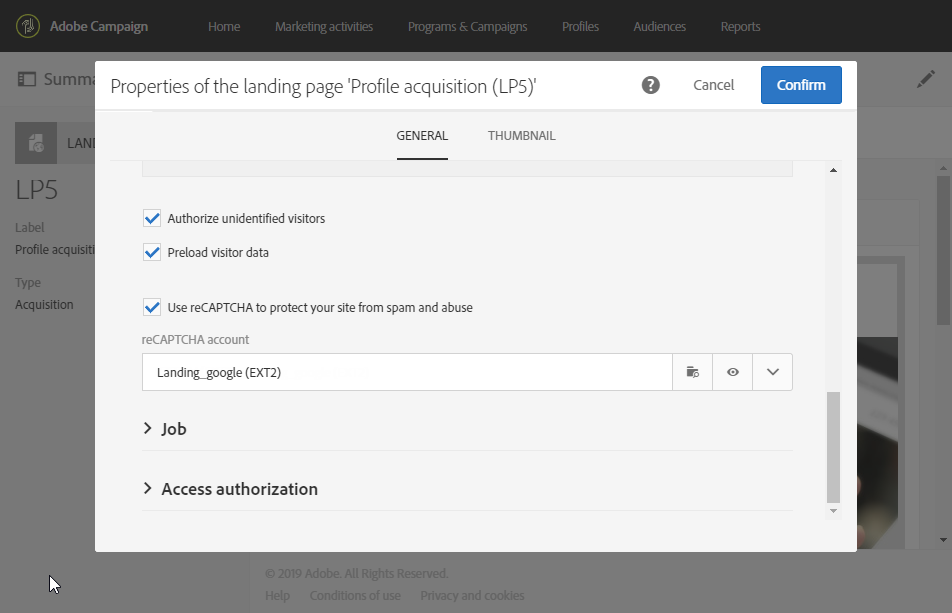Click the 'reCAPTCHA account' field label

pos(196,340)
